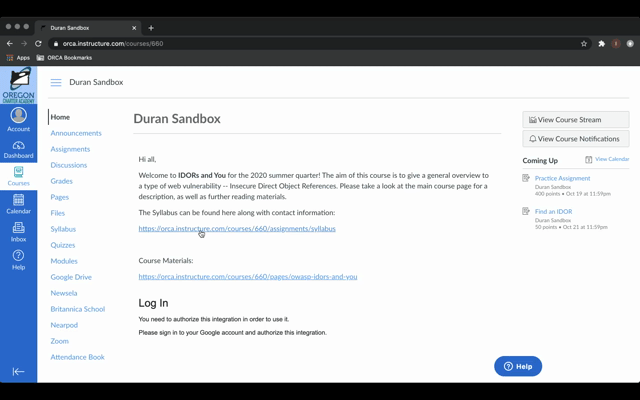Click the address bar URL
Image resolution: width=640 pixels, height=400 pixels.
(113, 44)
